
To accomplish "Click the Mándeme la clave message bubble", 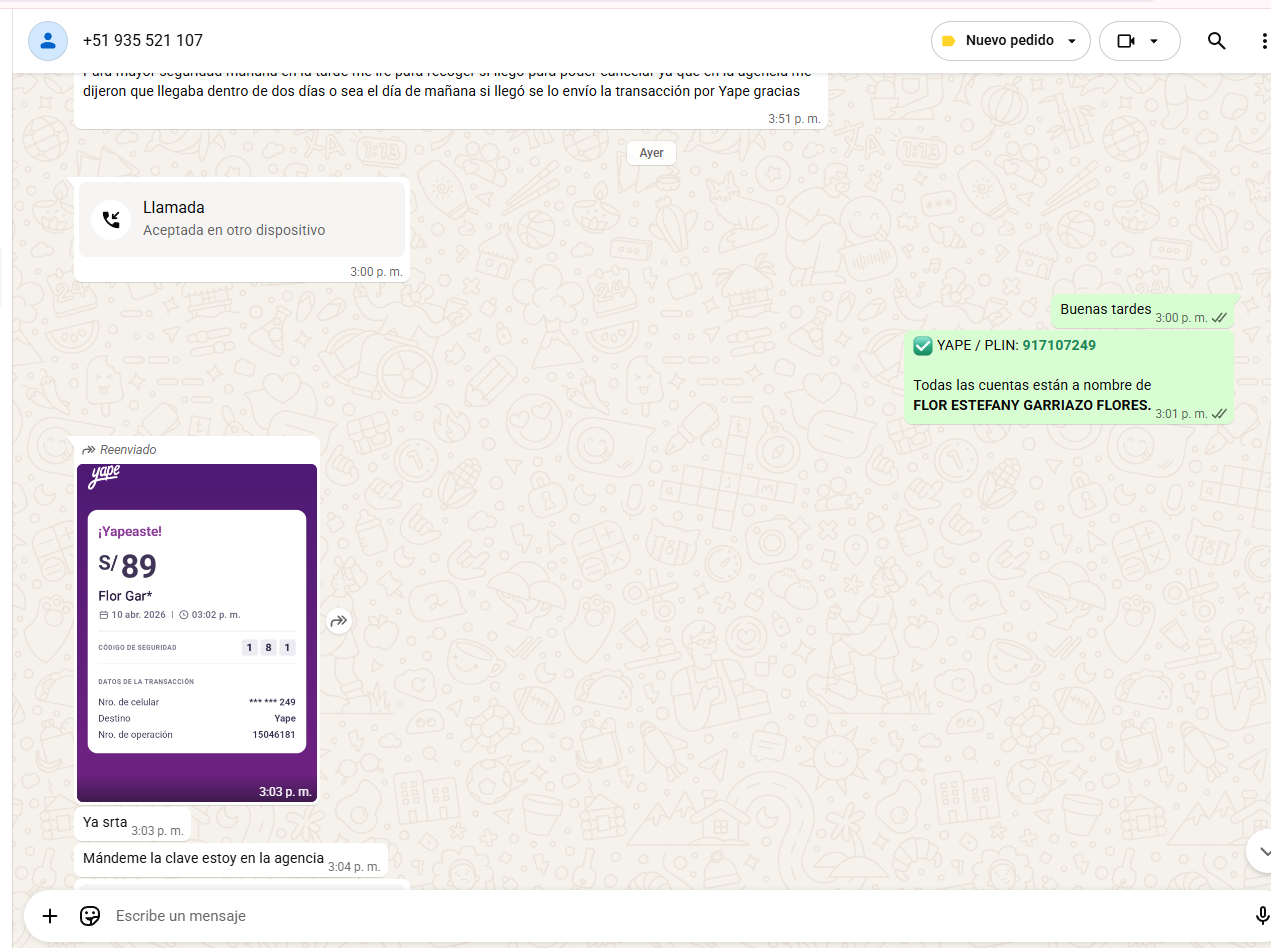I will tap(204, 858).
